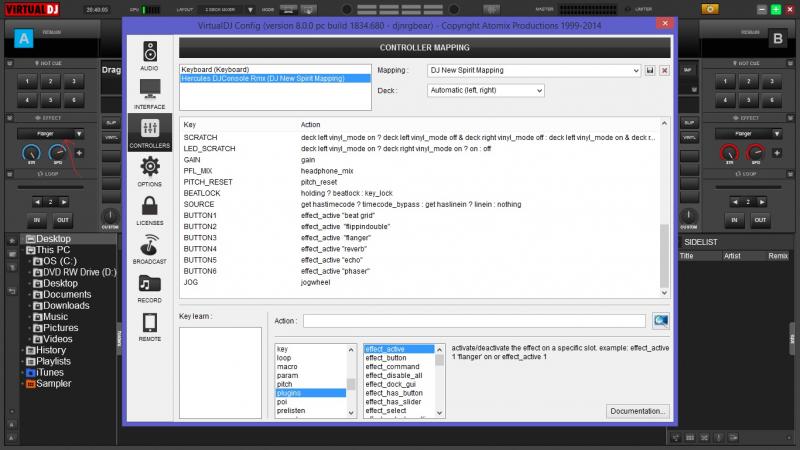Halve loop length on deck A

[x=37, y=202]
